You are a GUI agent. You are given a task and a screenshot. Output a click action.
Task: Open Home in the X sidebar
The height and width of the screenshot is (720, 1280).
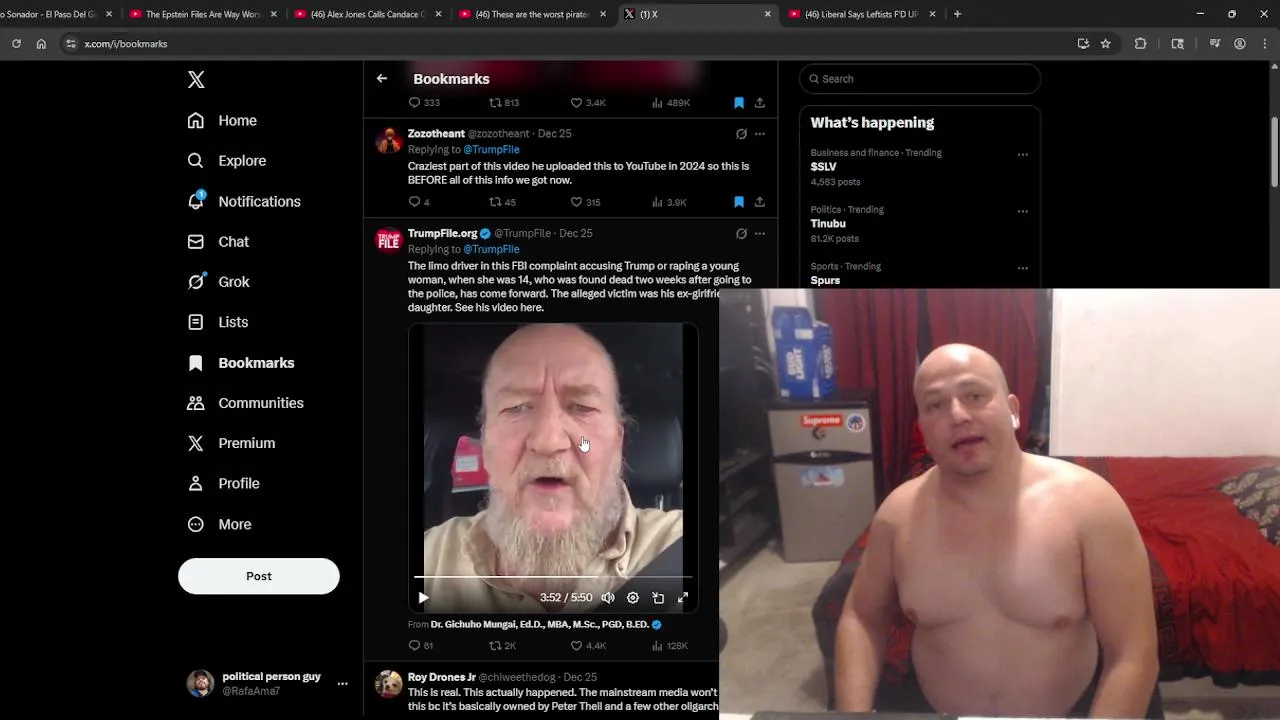[x=223, y=120]
